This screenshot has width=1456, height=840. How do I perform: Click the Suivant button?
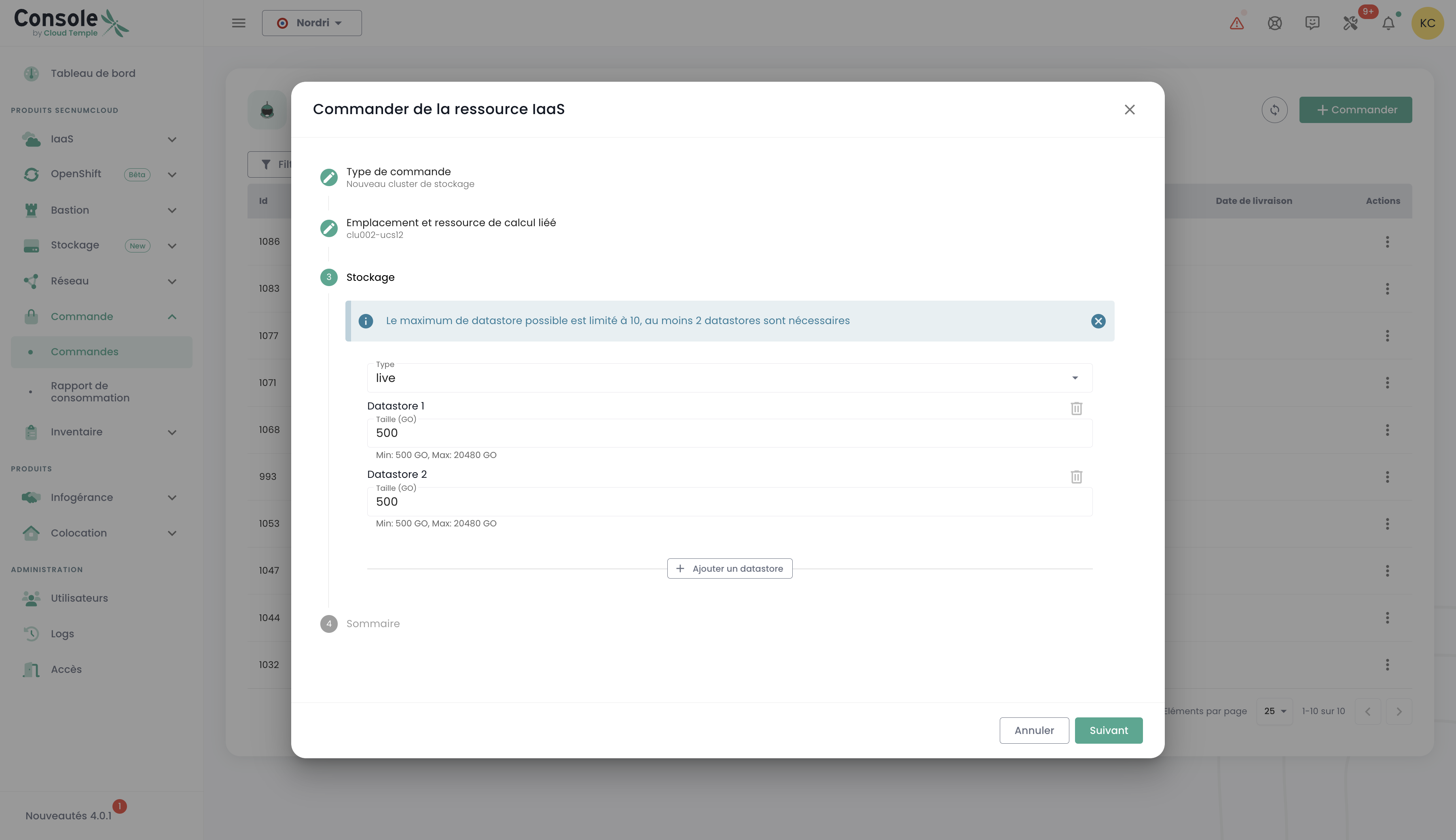[1108, 730]
